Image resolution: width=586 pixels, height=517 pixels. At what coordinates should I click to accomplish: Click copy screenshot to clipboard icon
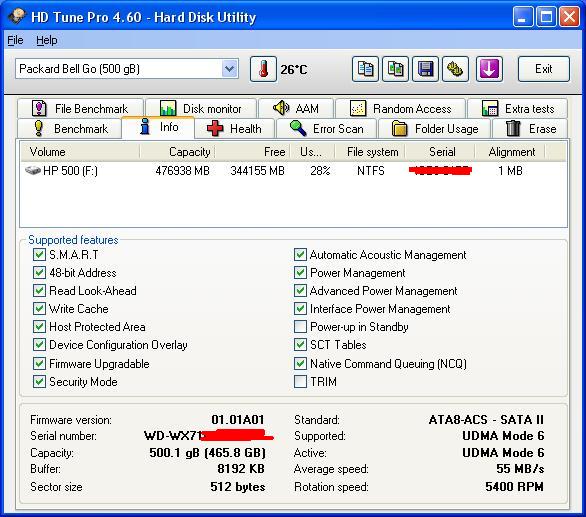pos(395,69)
